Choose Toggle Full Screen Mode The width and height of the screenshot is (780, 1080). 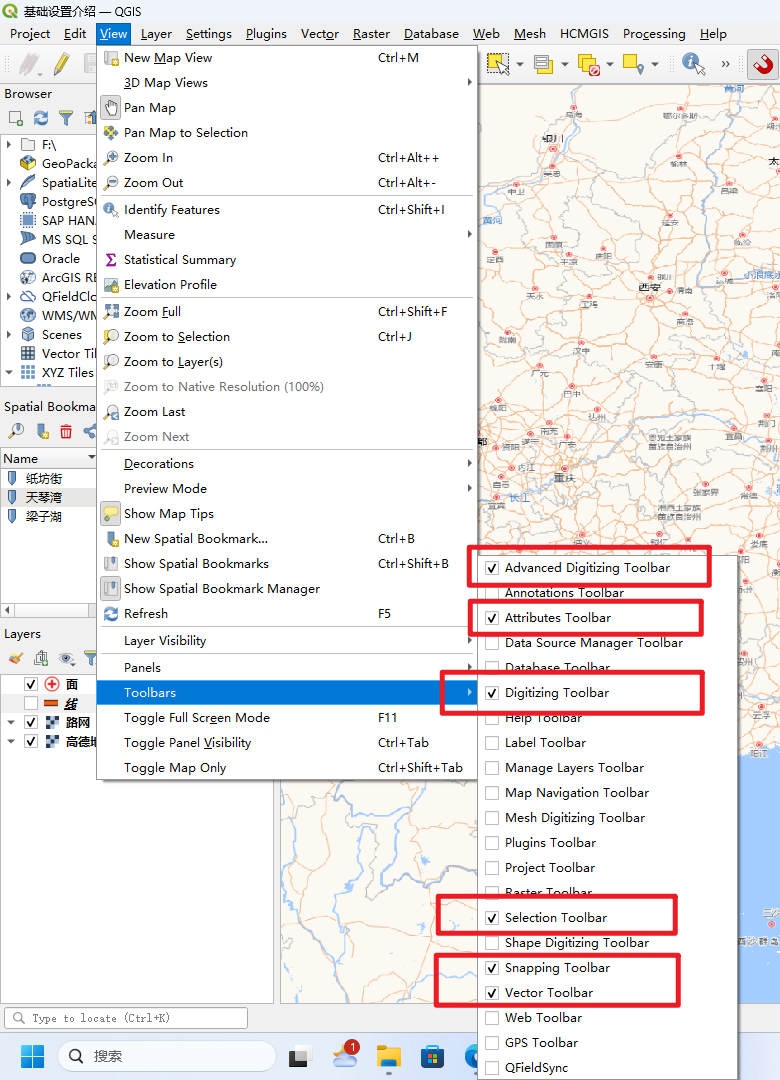[287, 718]
